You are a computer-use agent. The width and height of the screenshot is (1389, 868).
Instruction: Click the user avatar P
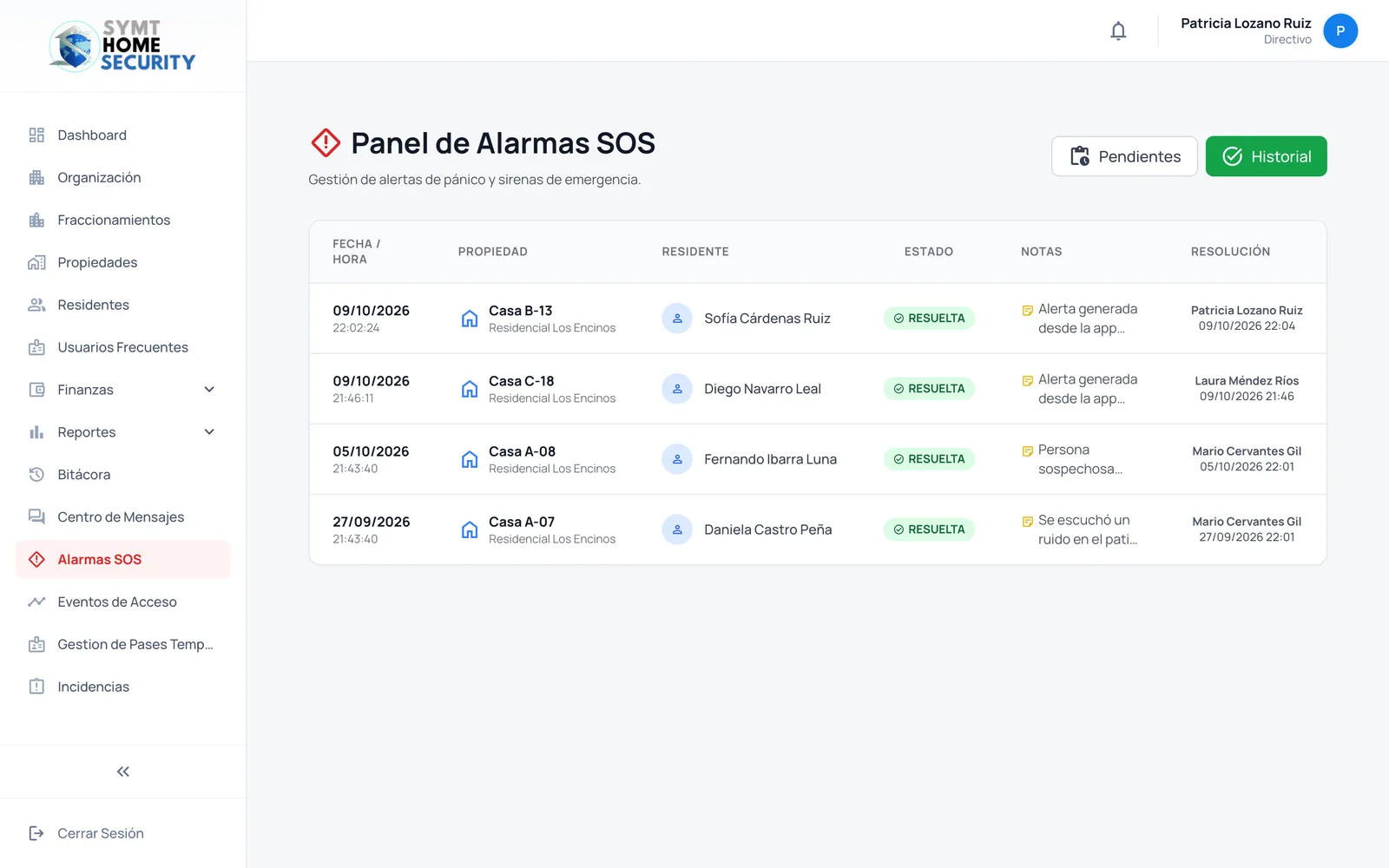1340,31
